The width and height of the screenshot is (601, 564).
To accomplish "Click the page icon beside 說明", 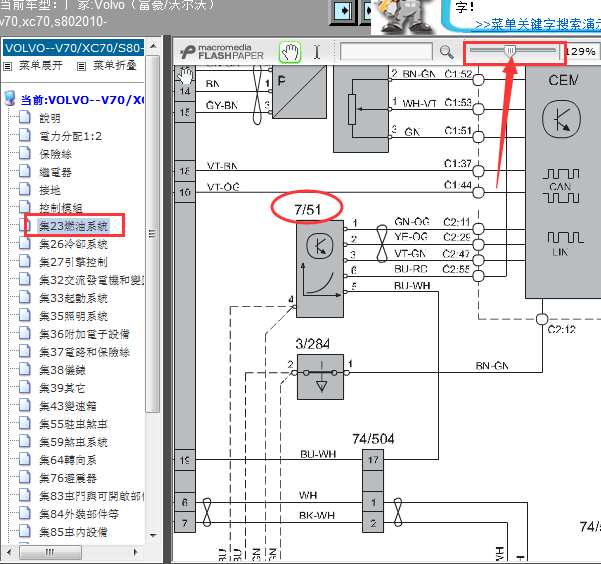I will pos(25,117).
